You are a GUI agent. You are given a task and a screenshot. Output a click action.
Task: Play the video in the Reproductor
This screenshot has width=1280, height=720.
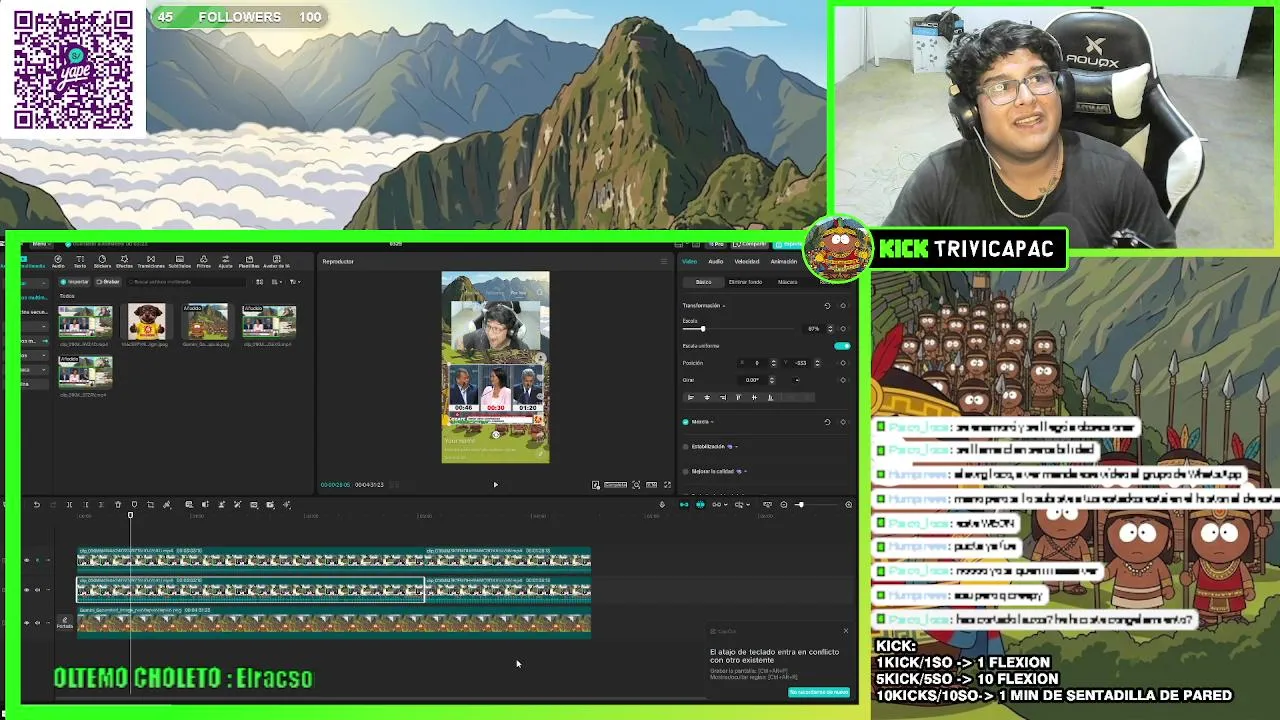point(495,485)
